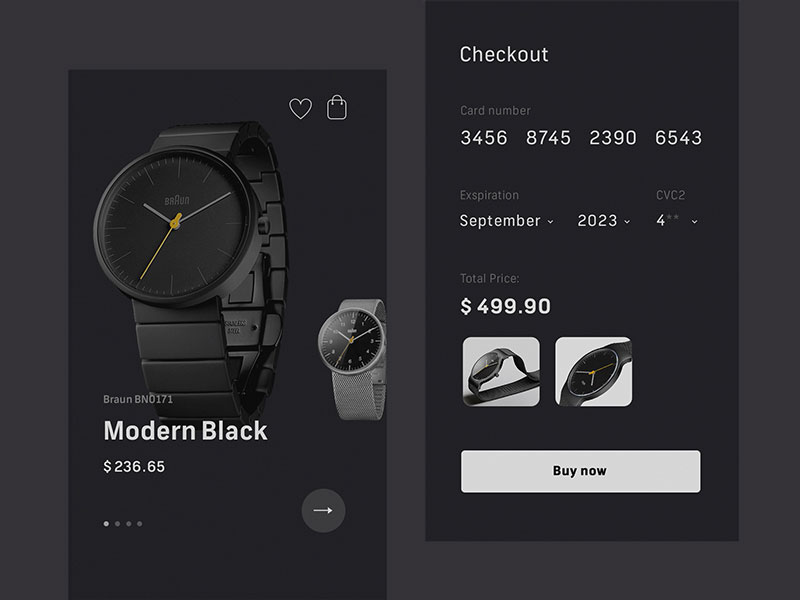Select card number group 8745

click(549, 138)
